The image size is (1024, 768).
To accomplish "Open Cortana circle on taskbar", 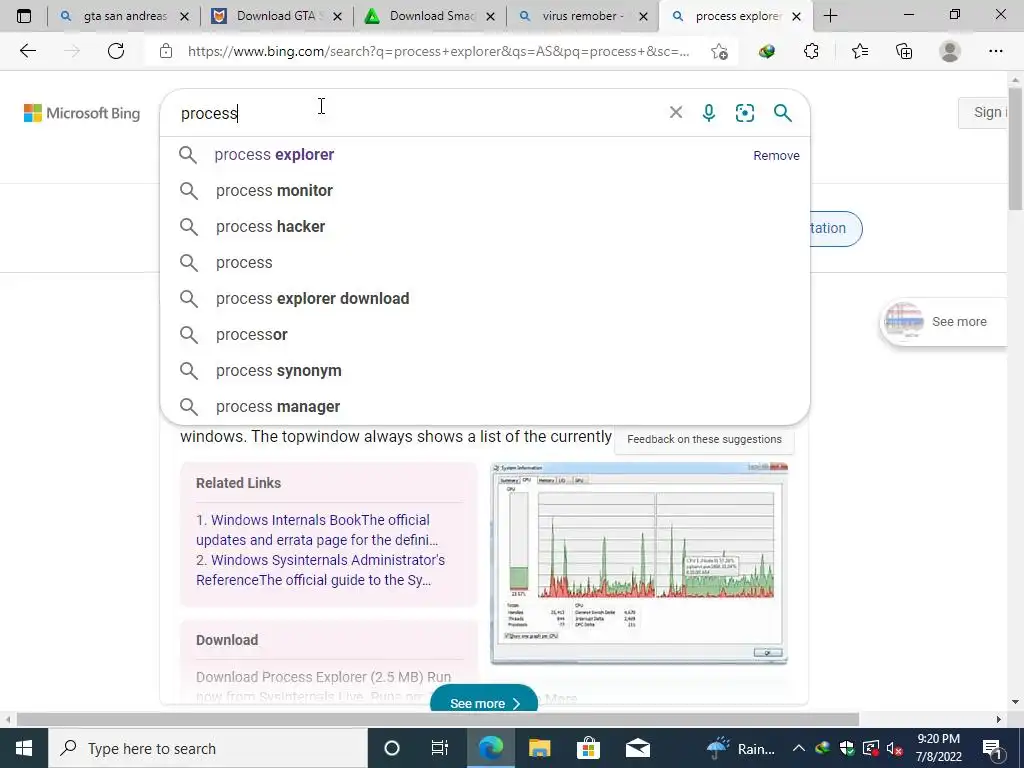I will [x=392, y=748].
